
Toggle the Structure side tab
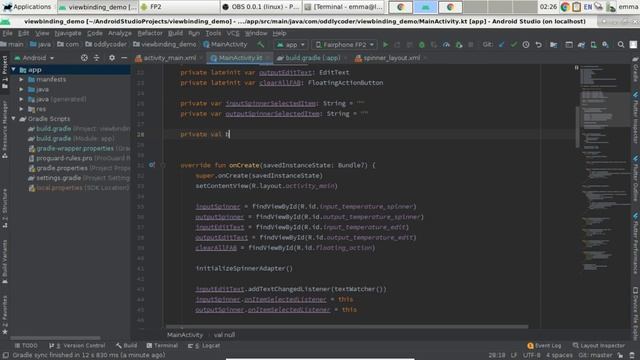[4, 207]
